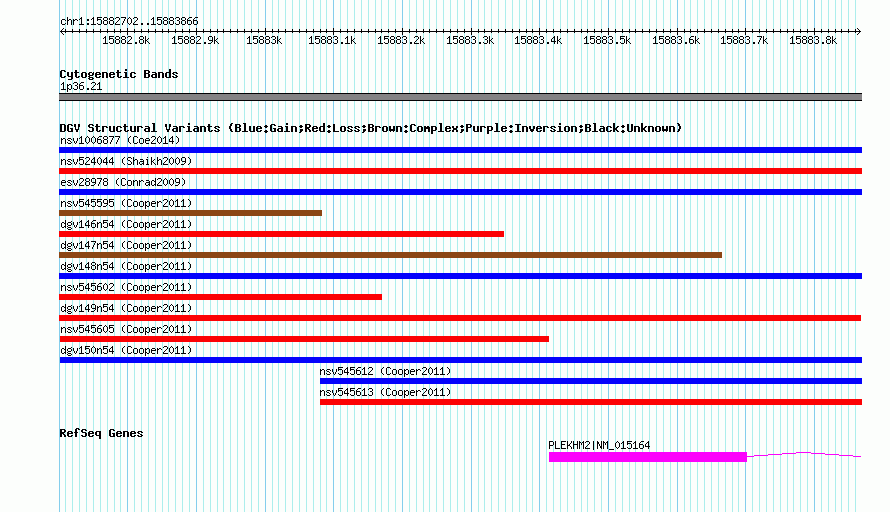Click the 15883k ruler label
The image size is (890, 512).
pyautogui.click(x=264, y=40)
